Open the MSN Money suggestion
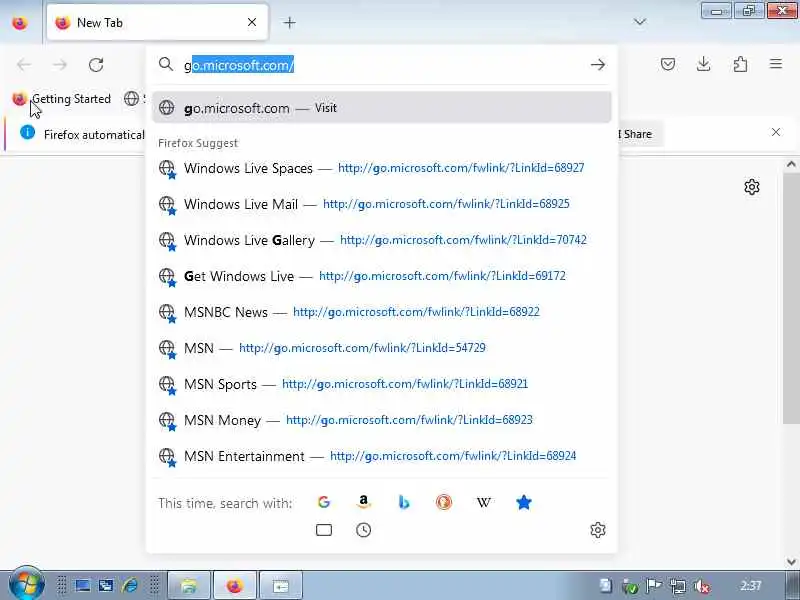The width and height of the screenshot is (800, 600). [382, 420]
